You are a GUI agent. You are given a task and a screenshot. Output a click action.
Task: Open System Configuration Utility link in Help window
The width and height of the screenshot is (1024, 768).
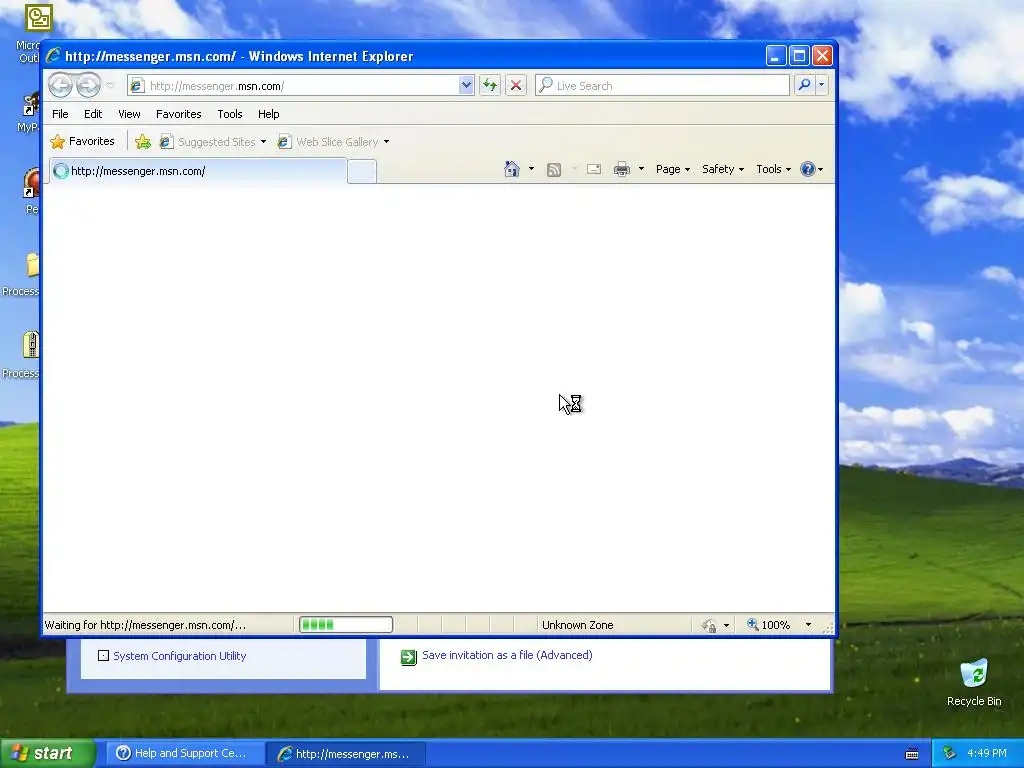(180, 656)
